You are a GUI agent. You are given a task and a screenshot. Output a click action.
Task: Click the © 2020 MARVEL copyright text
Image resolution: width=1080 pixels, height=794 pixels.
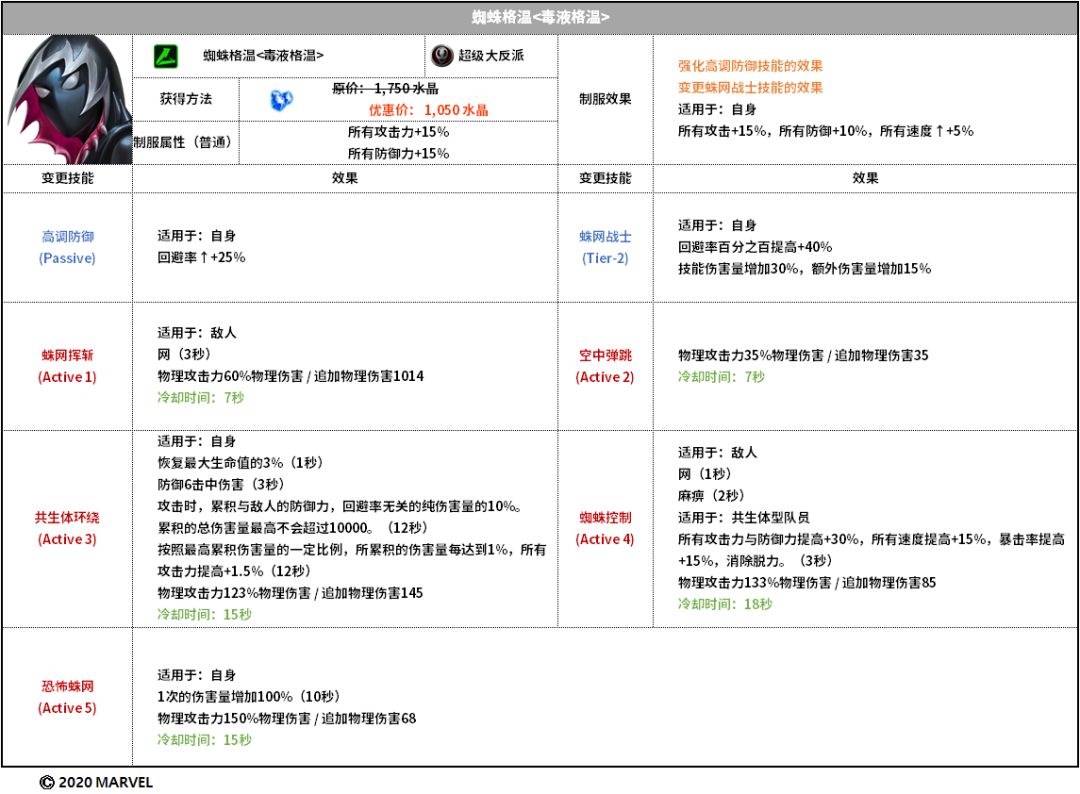(x=96, y=782)
